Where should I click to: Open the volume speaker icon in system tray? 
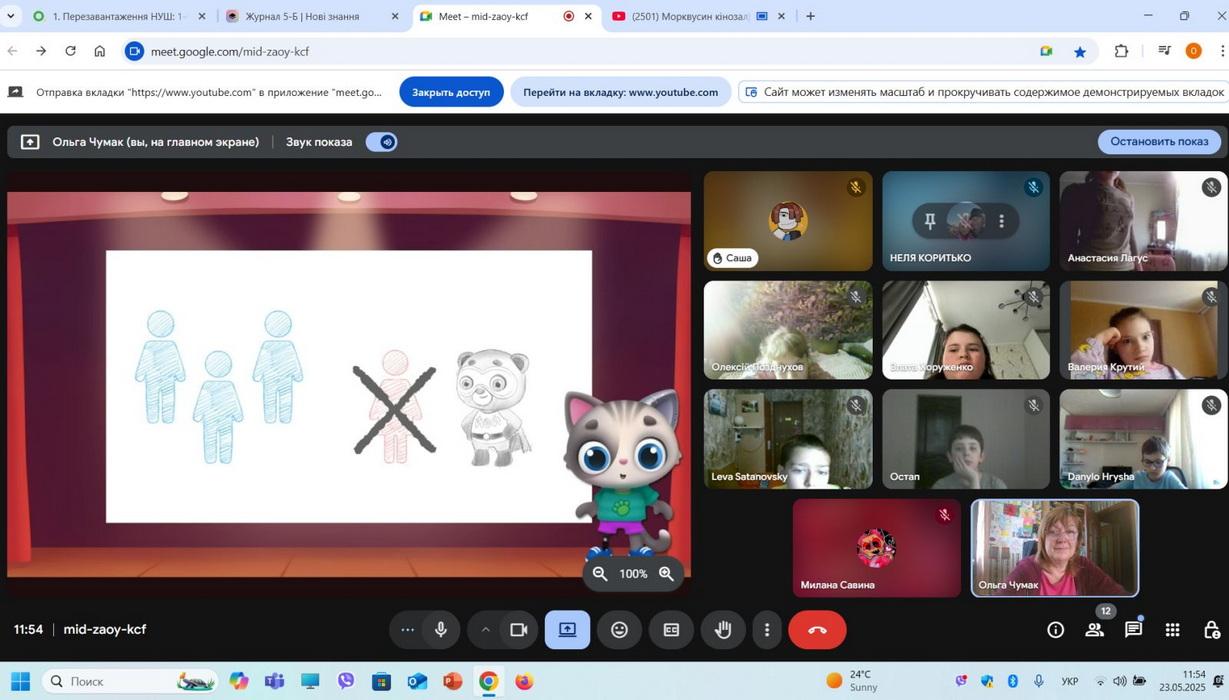point(1119,681)
